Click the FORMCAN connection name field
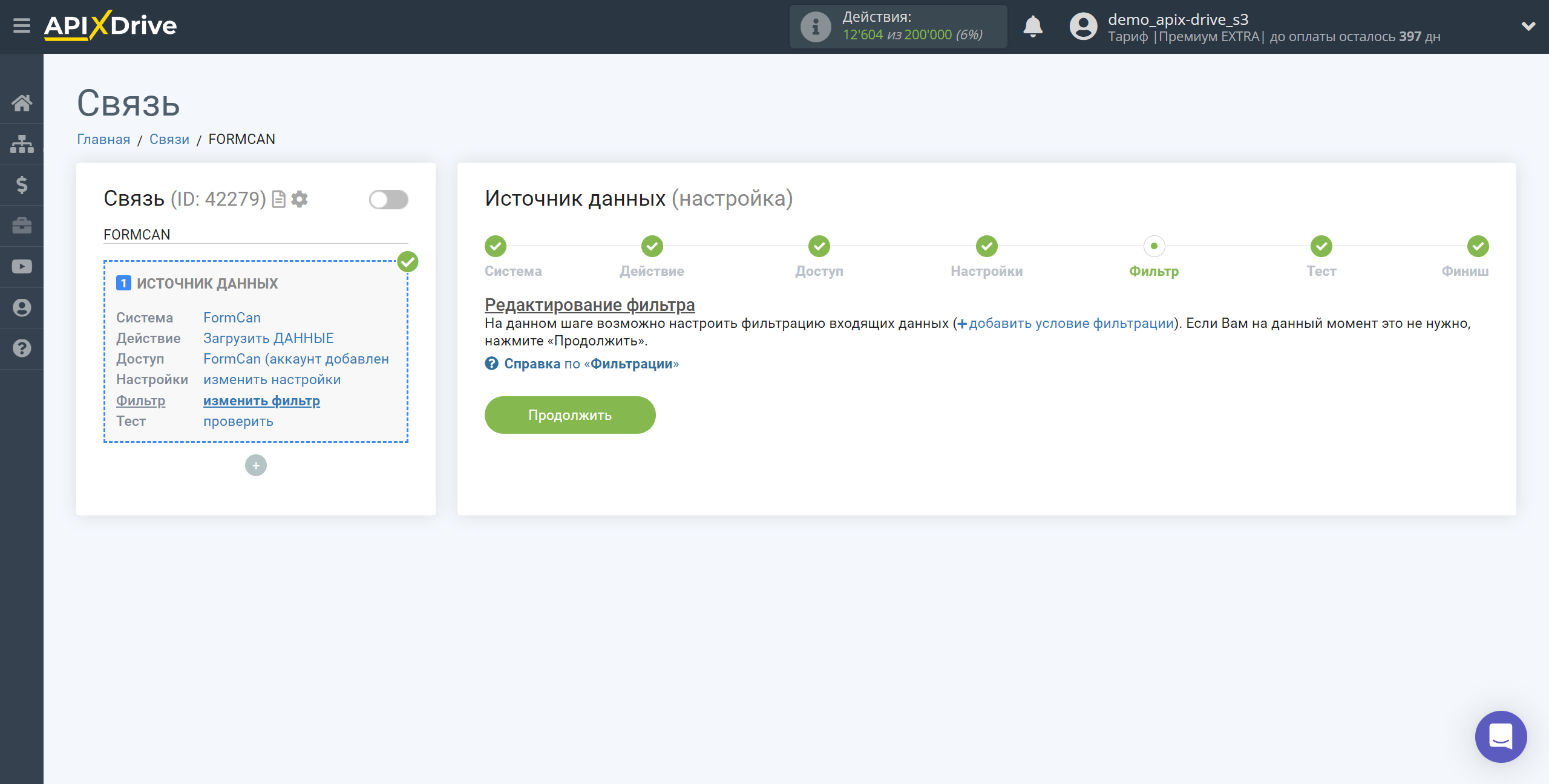 [x=255, y=235]
